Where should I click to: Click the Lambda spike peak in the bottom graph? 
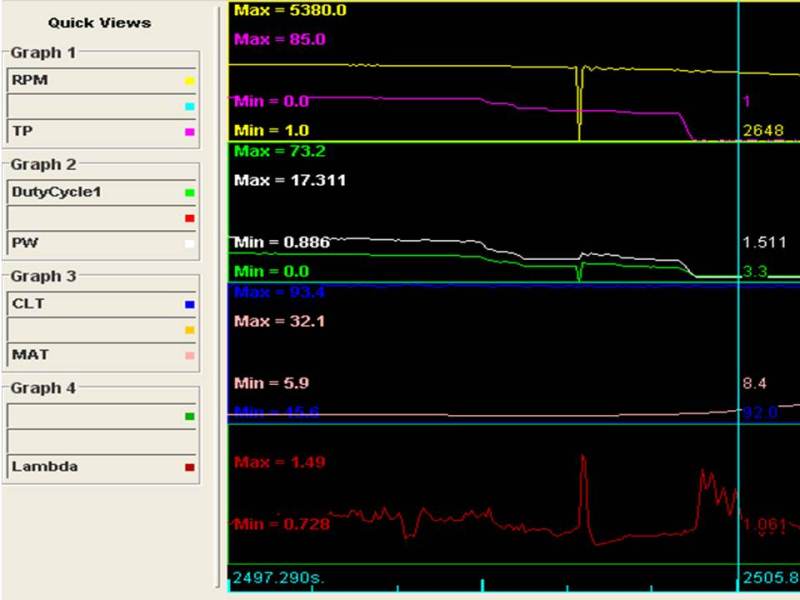(582, 456)
